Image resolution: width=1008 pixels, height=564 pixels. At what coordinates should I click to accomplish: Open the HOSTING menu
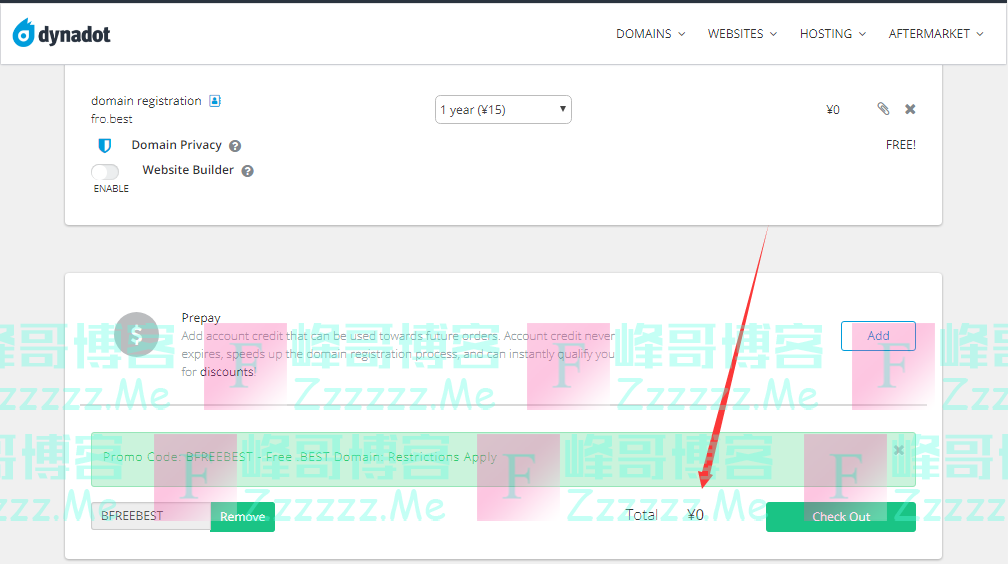[832, 34]
